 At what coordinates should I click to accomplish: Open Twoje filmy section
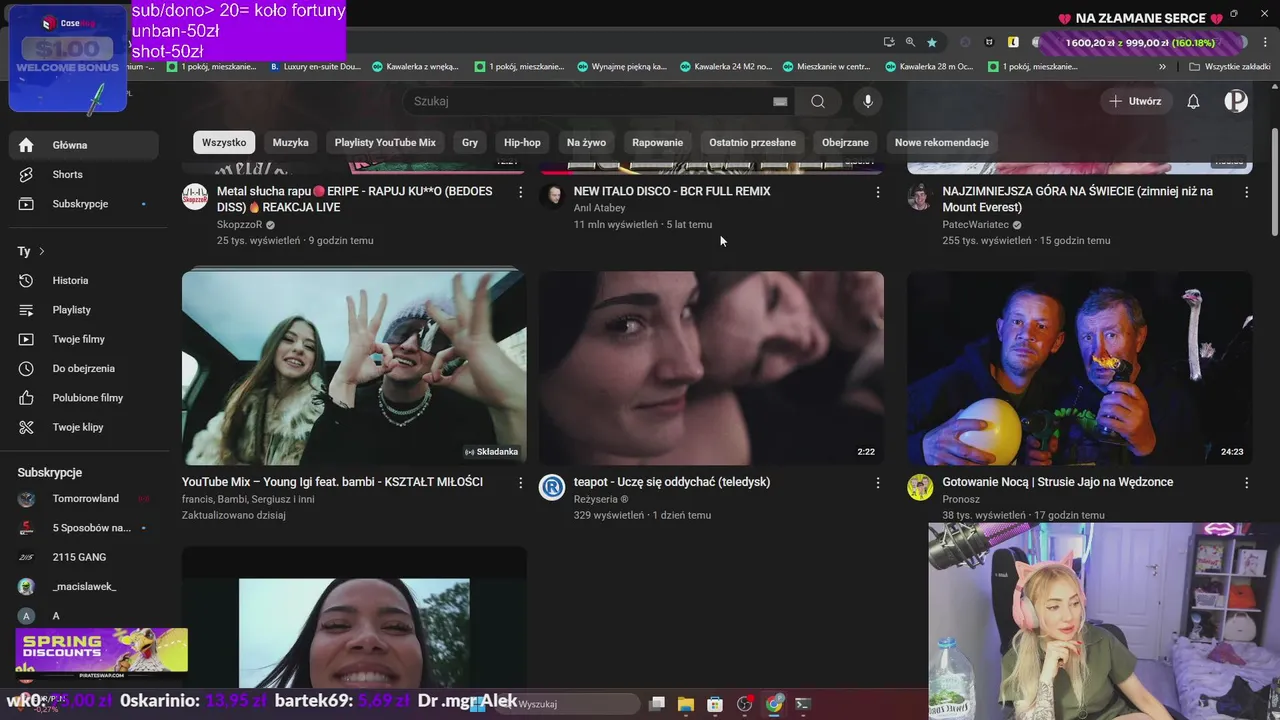coord(84,339)
